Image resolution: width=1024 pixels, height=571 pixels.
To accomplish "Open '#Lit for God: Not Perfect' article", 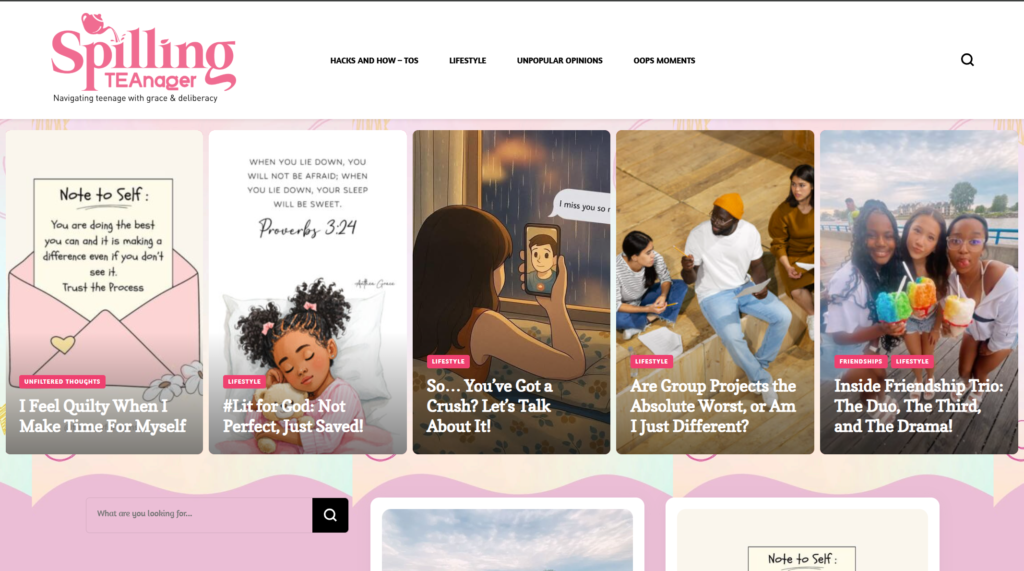I will point(293,416).
